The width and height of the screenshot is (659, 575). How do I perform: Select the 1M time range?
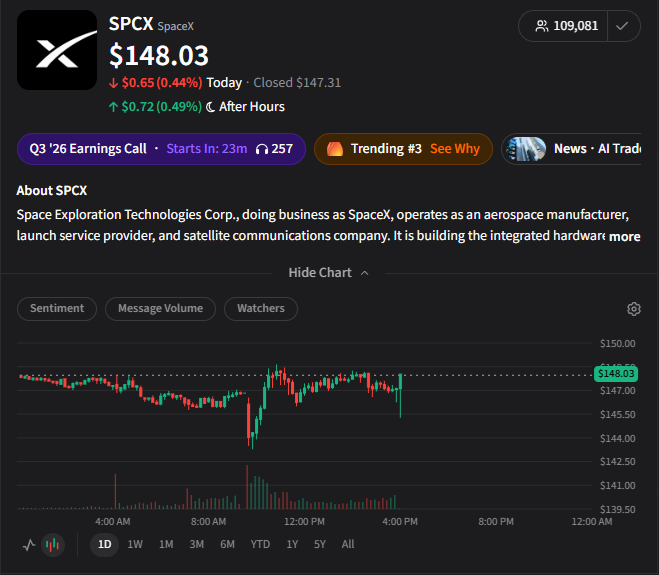click(166, 545)
